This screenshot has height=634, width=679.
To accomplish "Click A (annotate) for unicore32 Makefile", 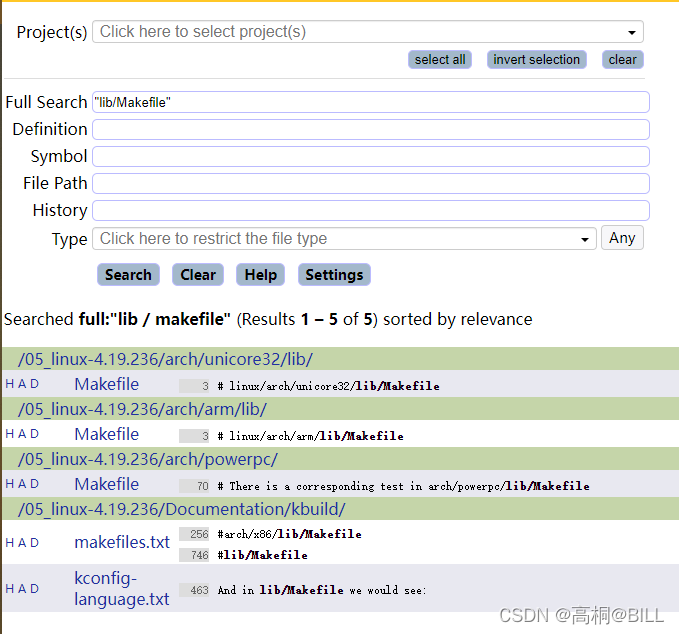I will point(22,384).
